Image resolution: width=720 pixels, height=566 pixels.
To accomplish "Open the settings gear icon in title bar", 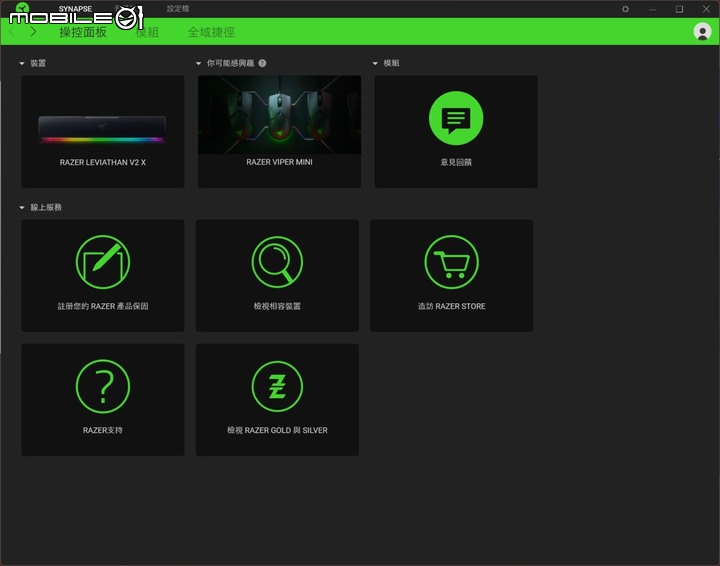I will (x=625, y=9).
